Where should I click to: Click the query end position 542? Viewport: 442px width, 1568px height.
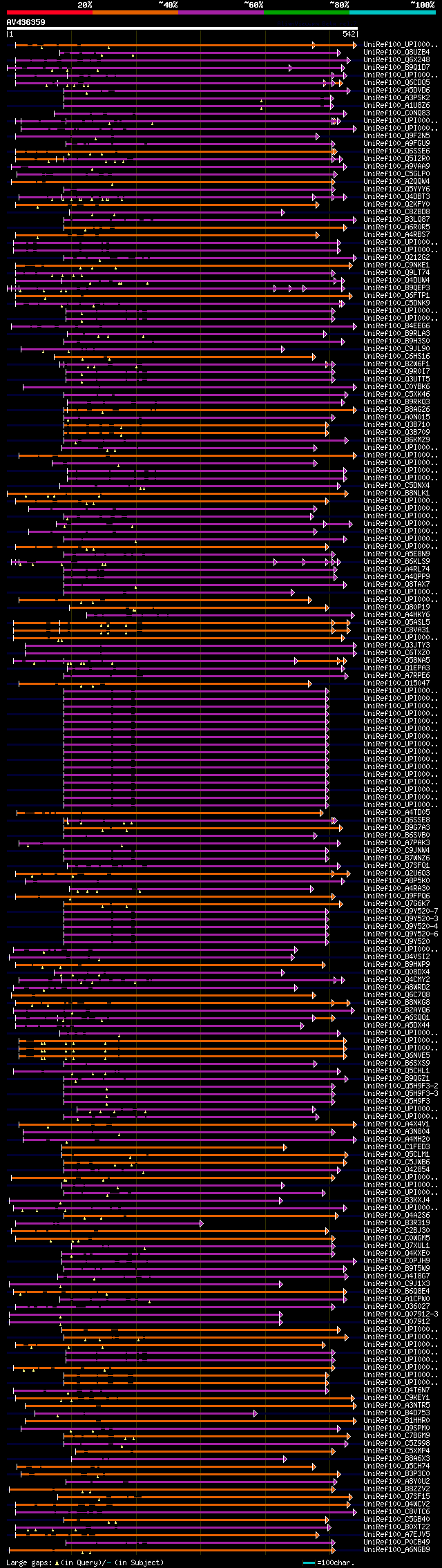[x=349, y=34]
